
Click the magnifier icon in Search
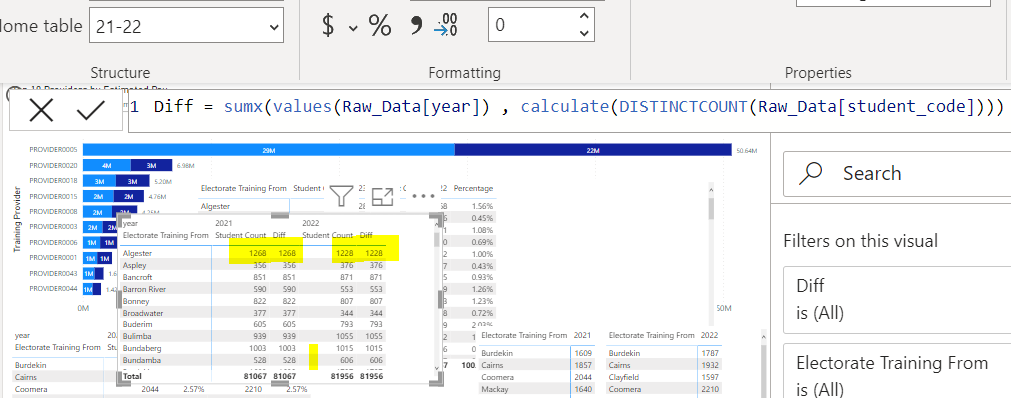[810, 173]
